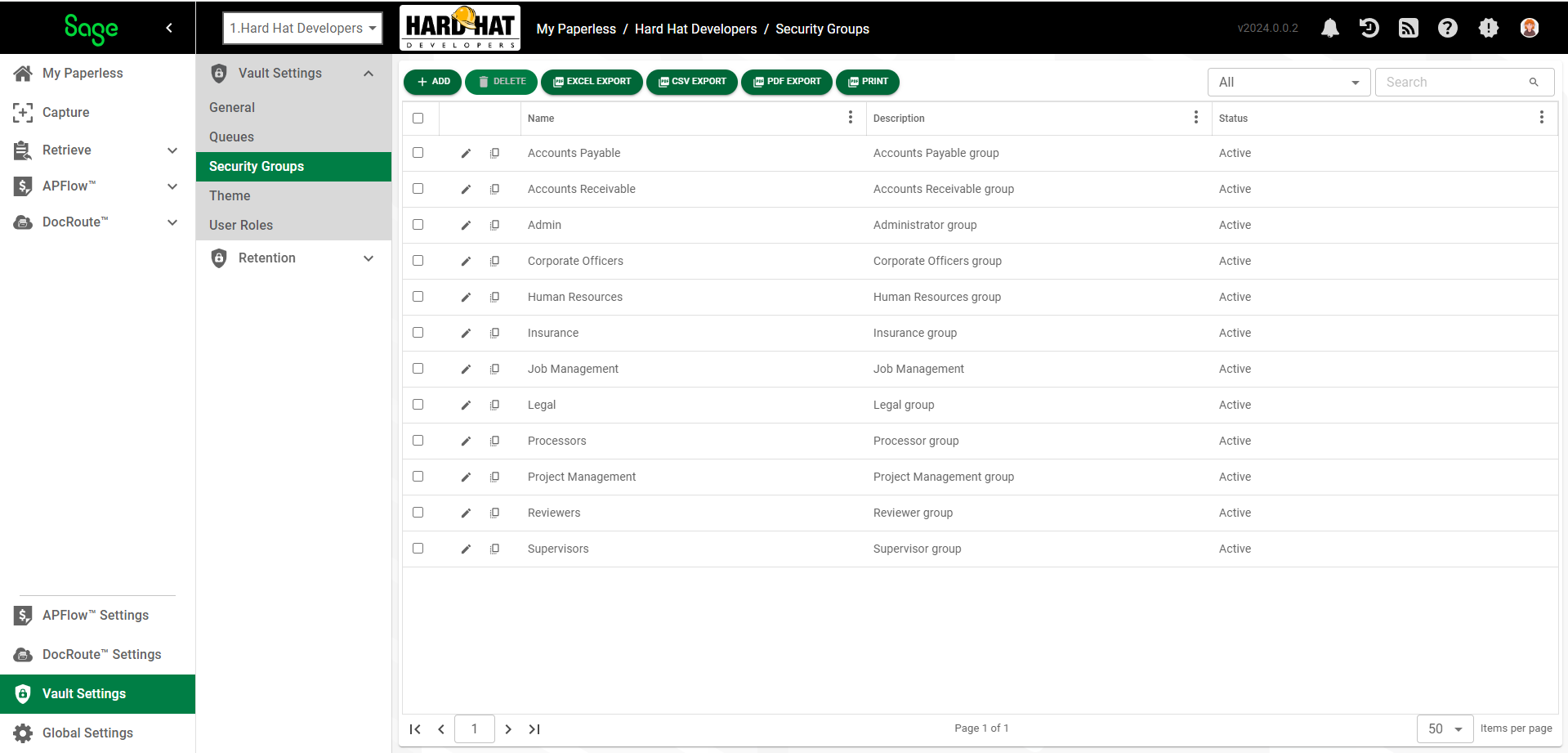Image resolution: width=1568 pixels, height=753 pixels.
Task: Click the Delete button
Action: tap(502, 82)
